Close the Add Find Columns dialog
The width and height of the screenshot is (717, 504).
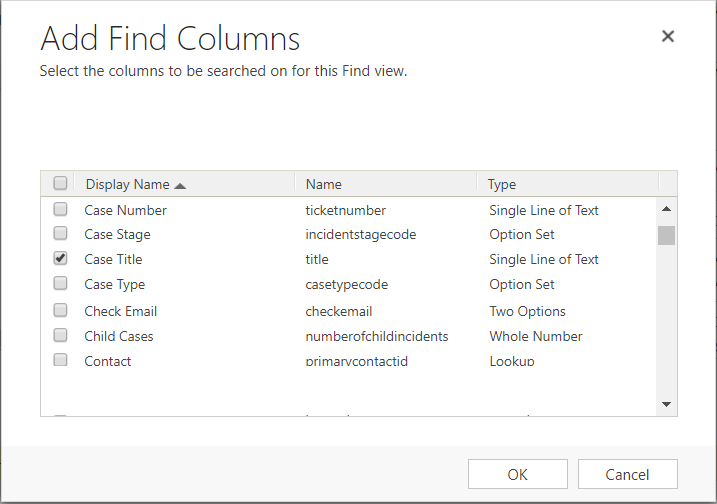668,36
